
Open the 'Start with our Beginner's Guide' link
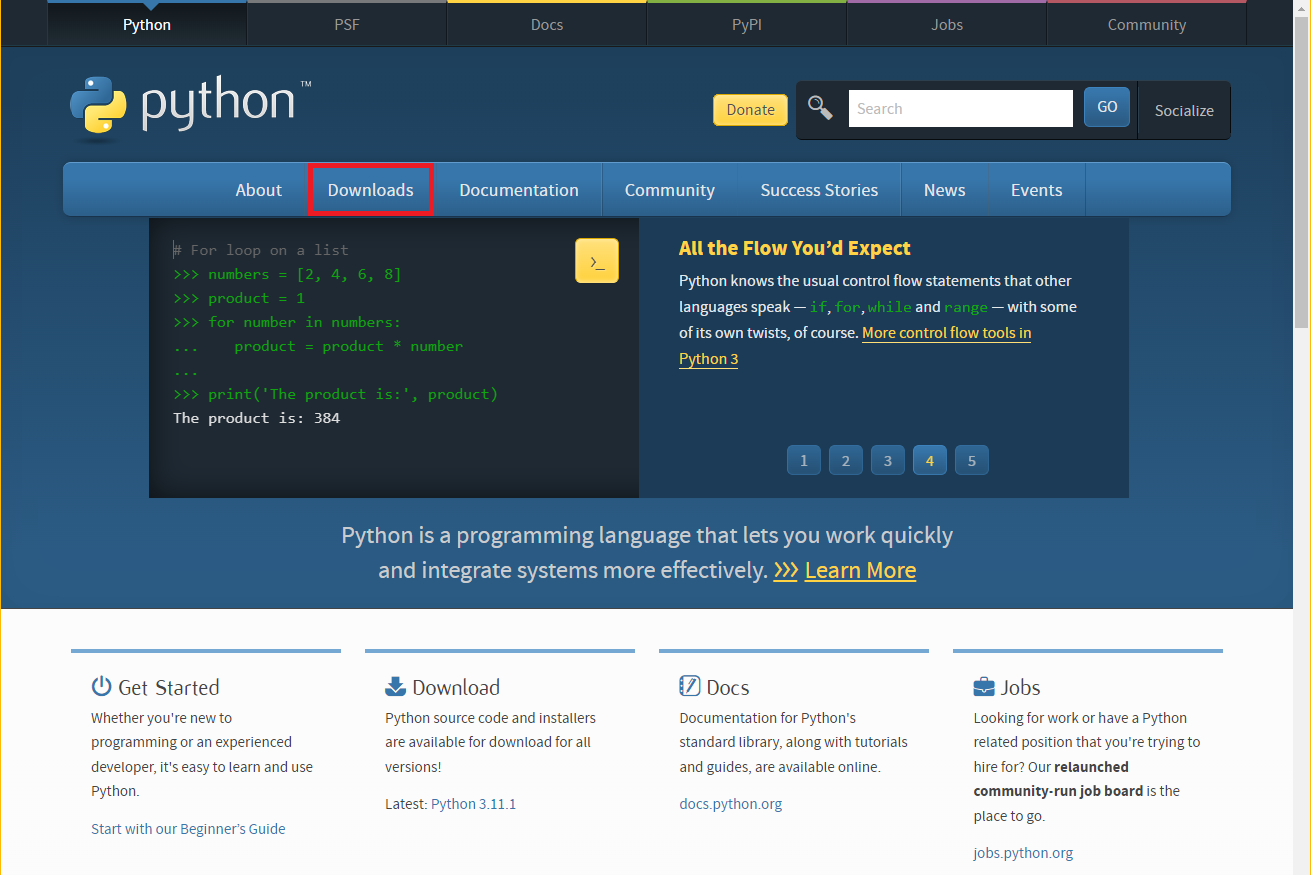tap(188, 828)
